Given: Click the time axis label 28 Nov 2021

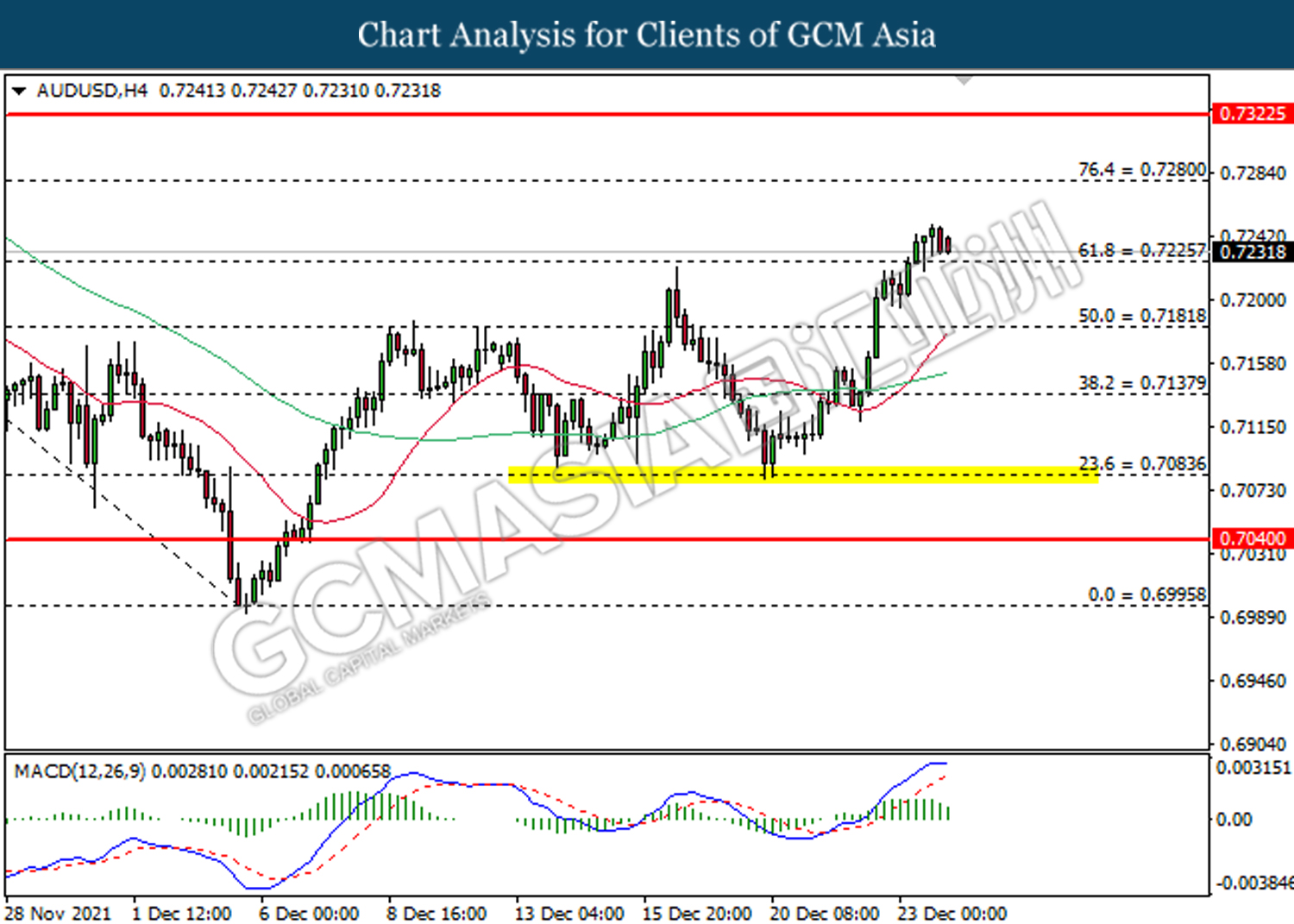Looking at the screenshot, I should click(58, 913).
